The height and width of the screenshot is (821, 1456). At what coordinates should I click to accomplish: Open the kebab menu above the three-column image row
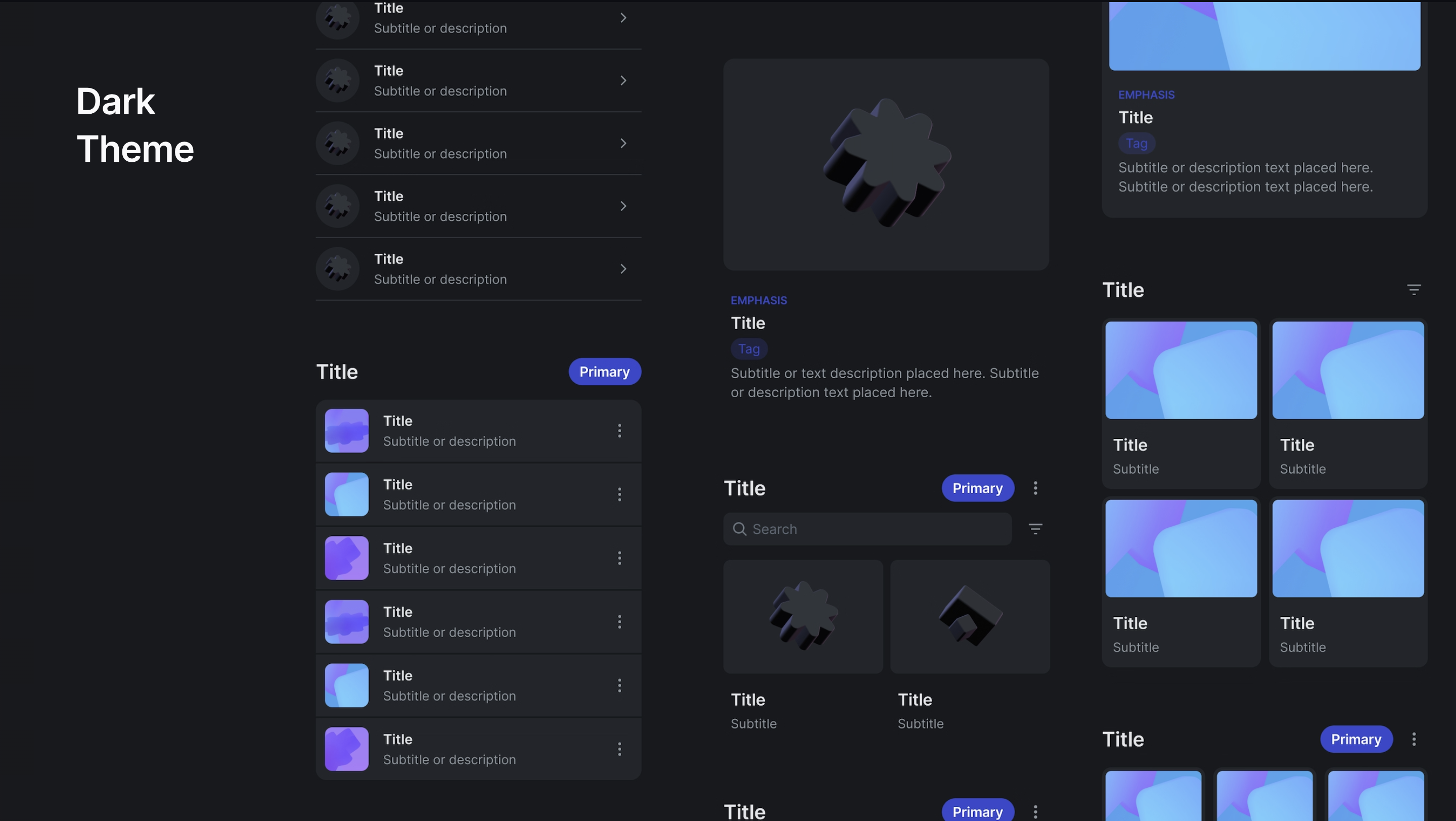coord(1414,739)
